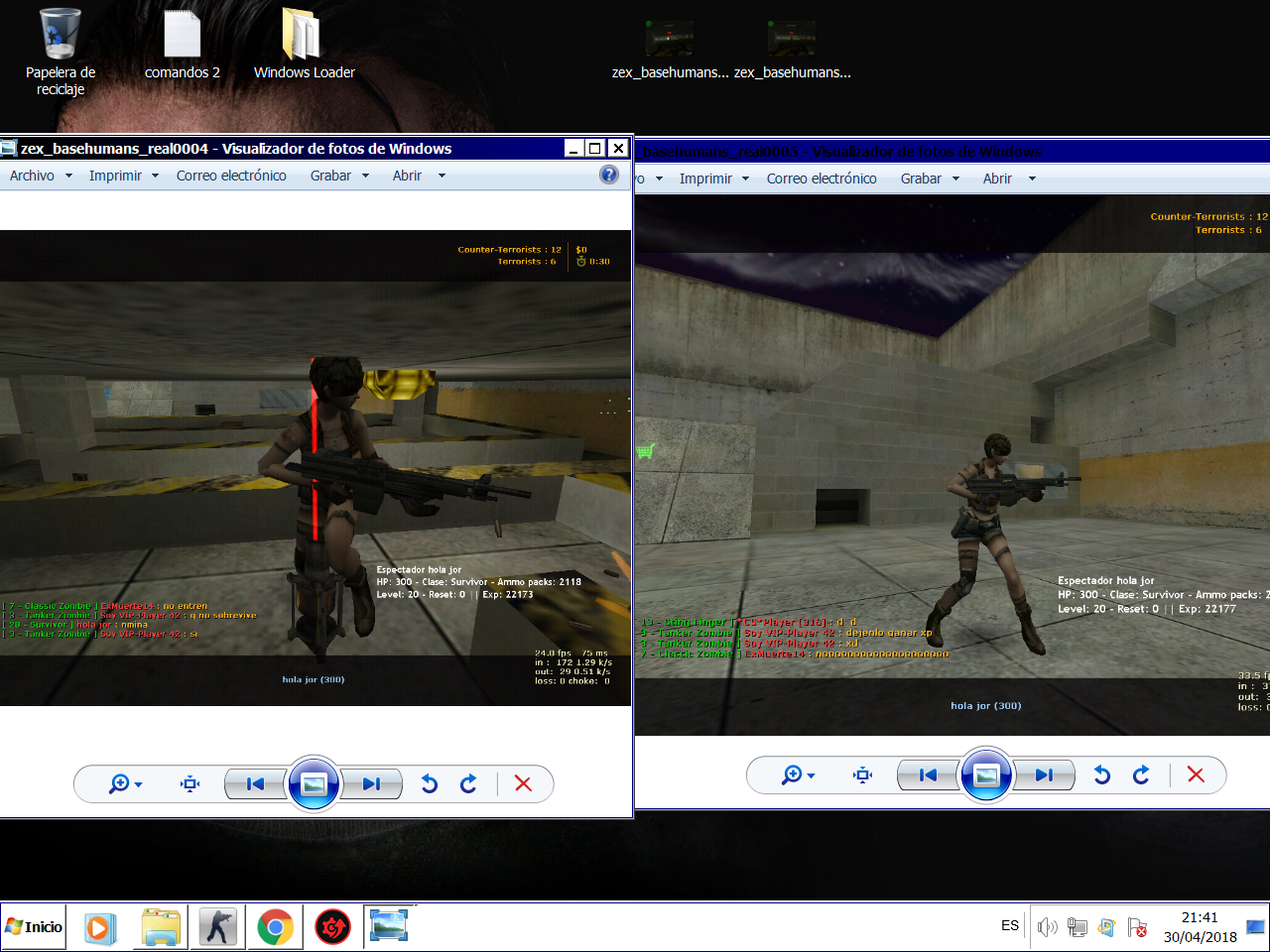Click Correo electrónico in real0005 viewer
Screen dimensions: 1270x952
coord(822,178)
